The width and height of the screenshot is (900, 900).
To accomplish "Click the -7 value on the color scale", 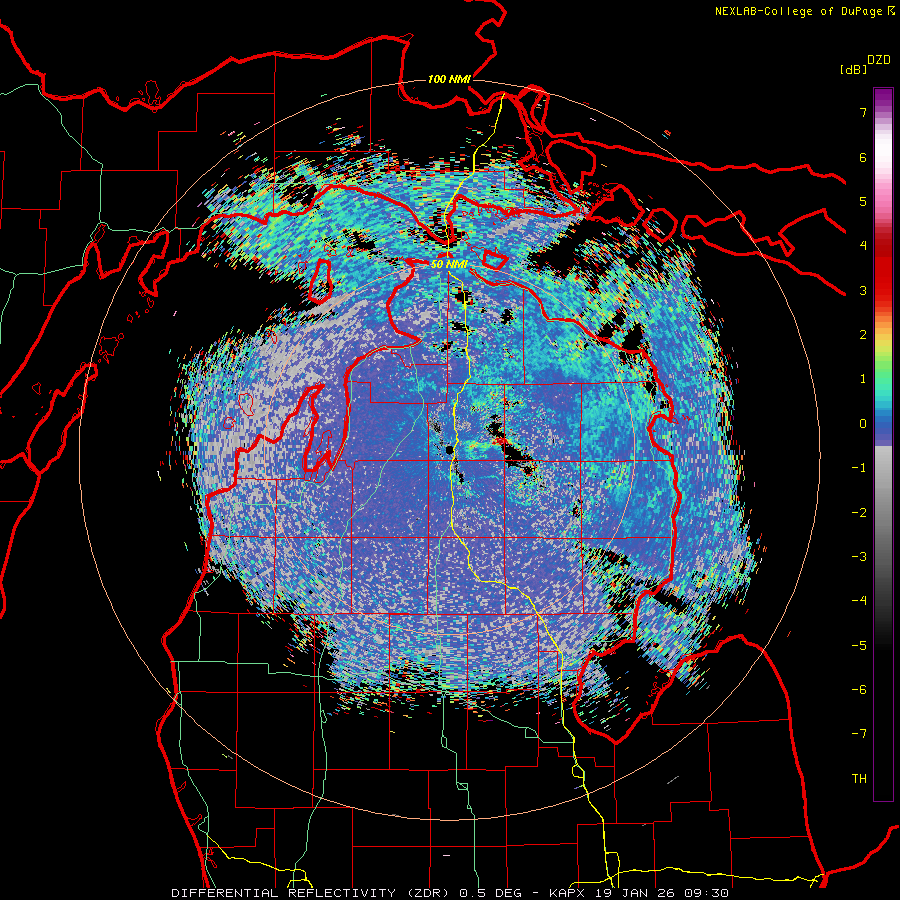I will (859, 734).
